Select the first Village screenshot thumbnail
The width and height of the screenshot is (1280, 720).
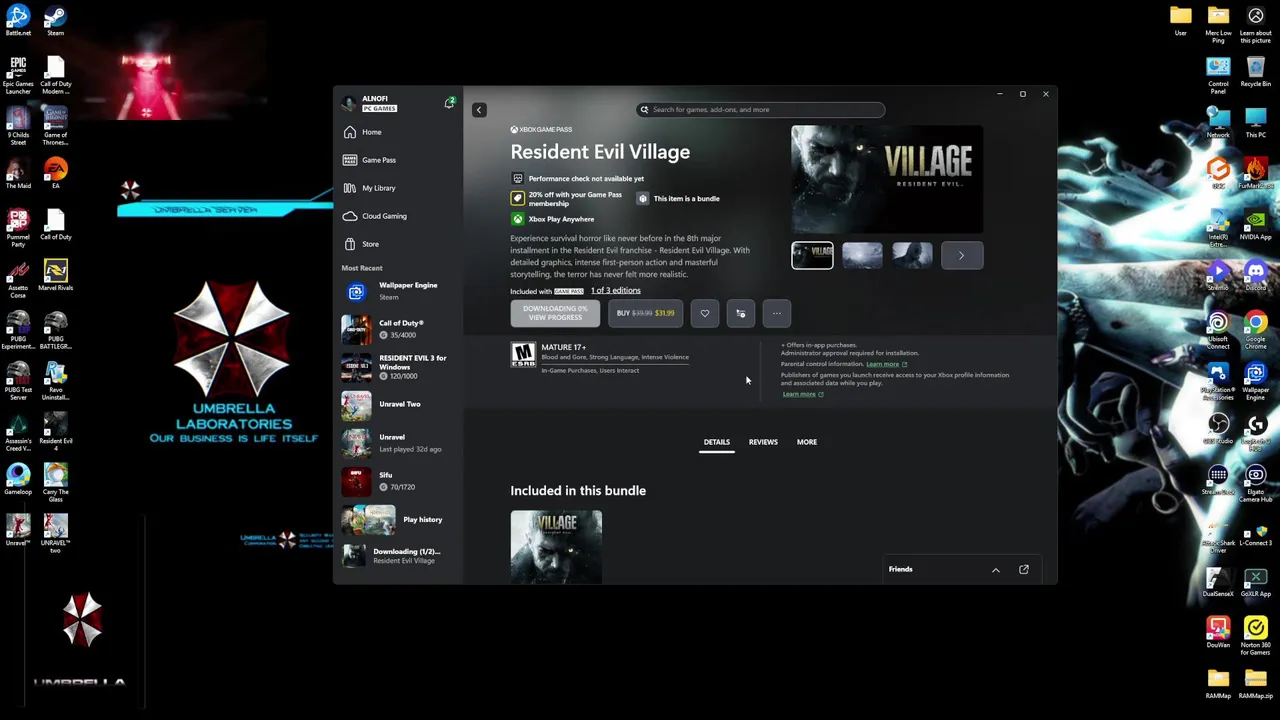[812, 256]
